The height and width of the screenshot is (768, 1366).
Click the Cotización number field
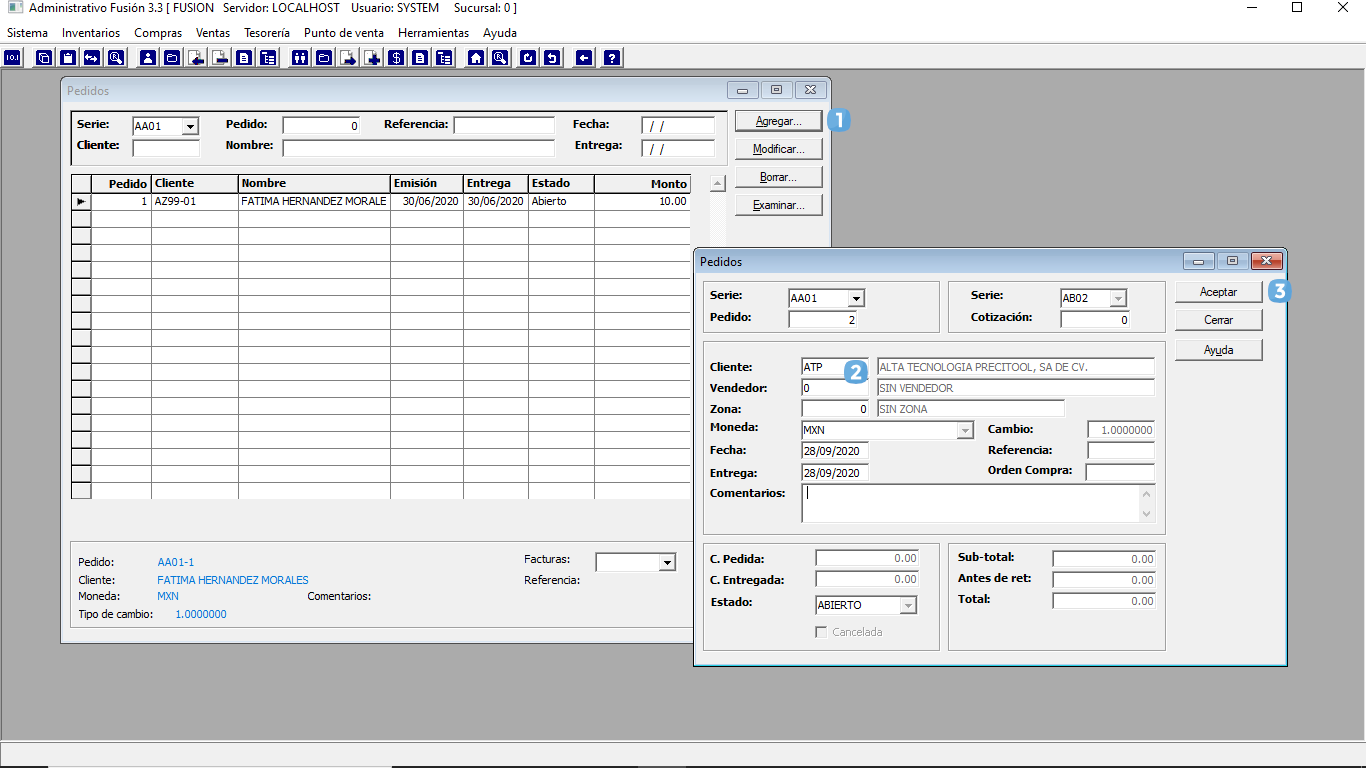[1095, 319]
